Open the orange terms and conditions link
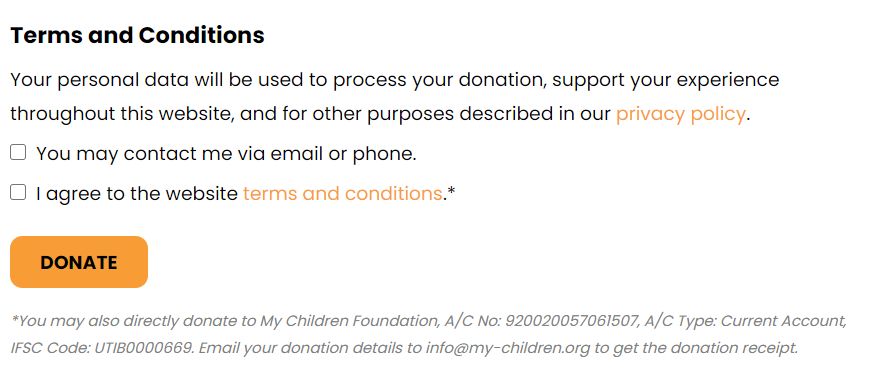The height and width of the screenshot is (372, 872). (343, 194)
